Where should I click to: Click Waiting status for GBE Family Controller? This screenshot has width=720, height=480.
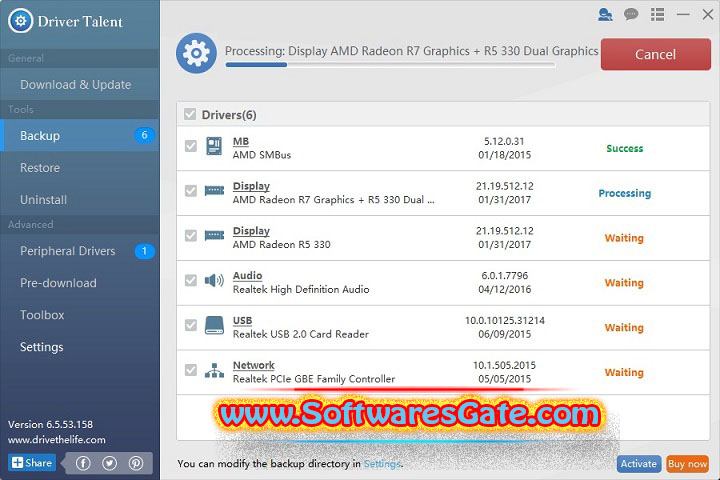624,373
